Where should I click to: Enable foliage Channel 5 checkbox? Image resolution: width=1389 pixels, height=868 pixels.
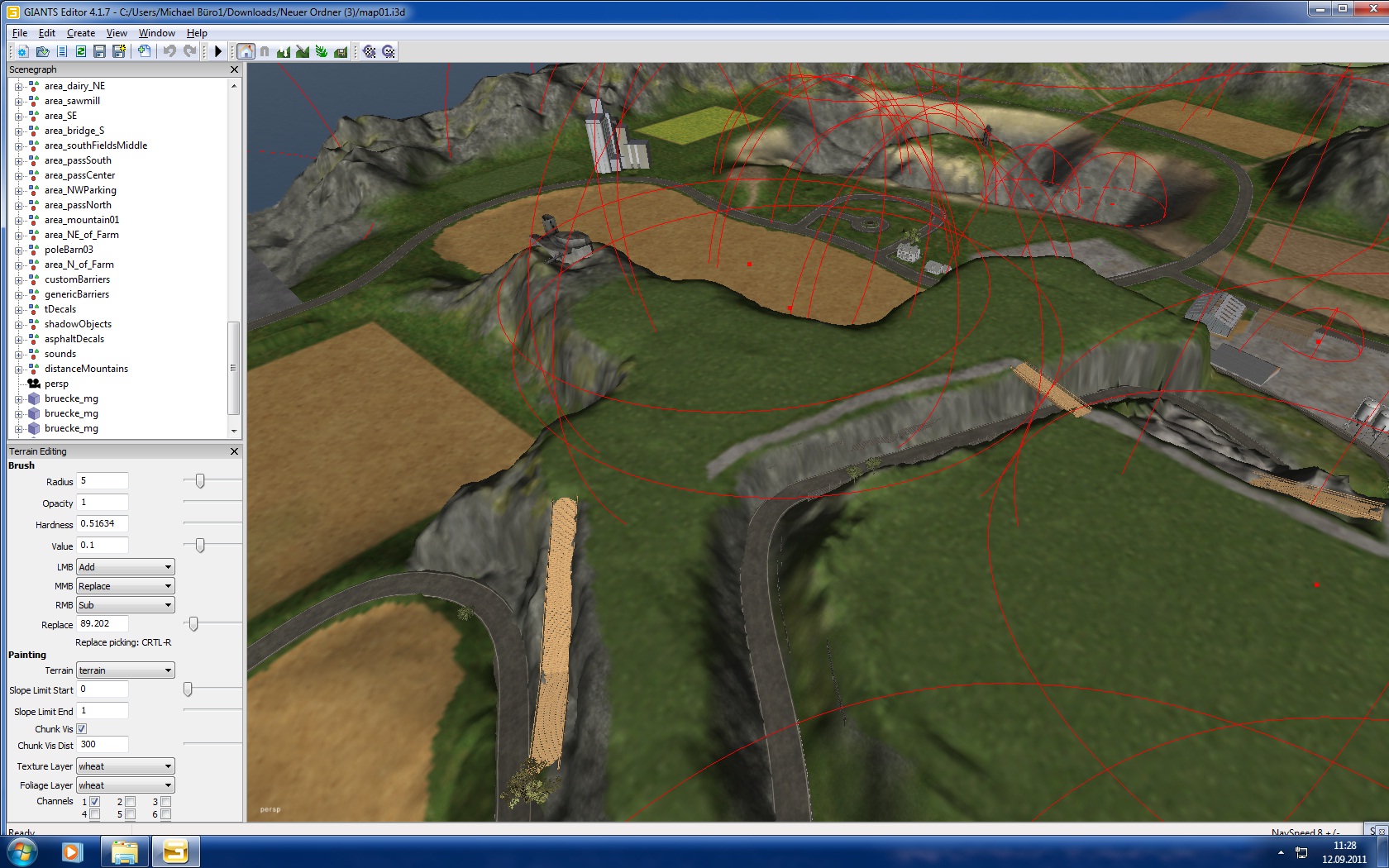[x=131, y=815]
